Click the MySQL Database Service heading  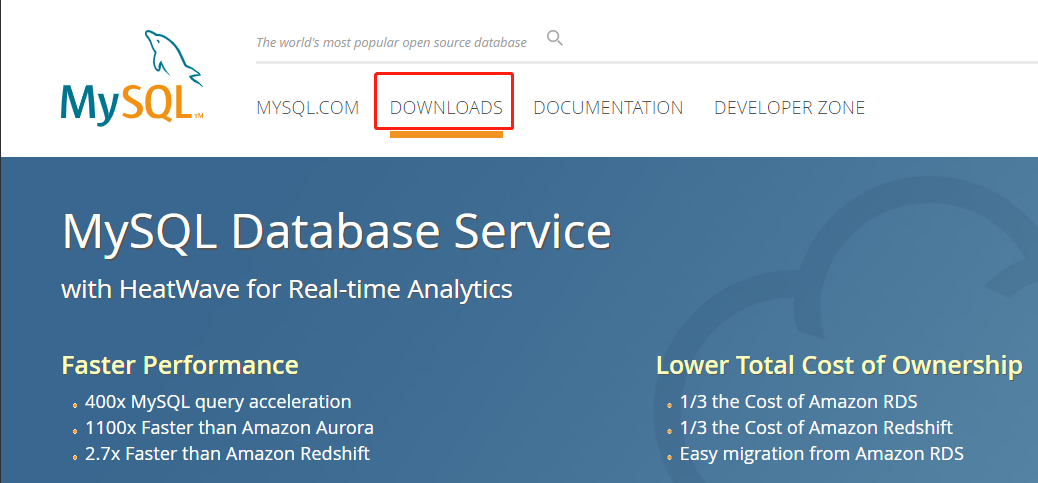[x=336, y=231]
